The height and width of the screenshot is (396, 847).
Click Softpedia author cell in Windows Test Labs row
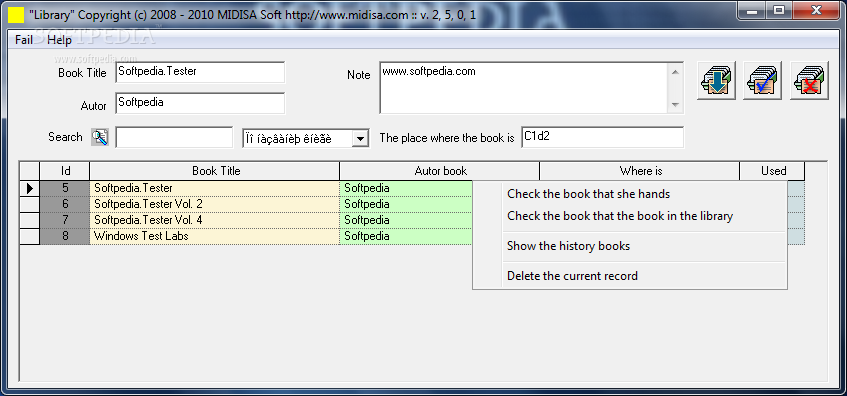tap(406, 237)
